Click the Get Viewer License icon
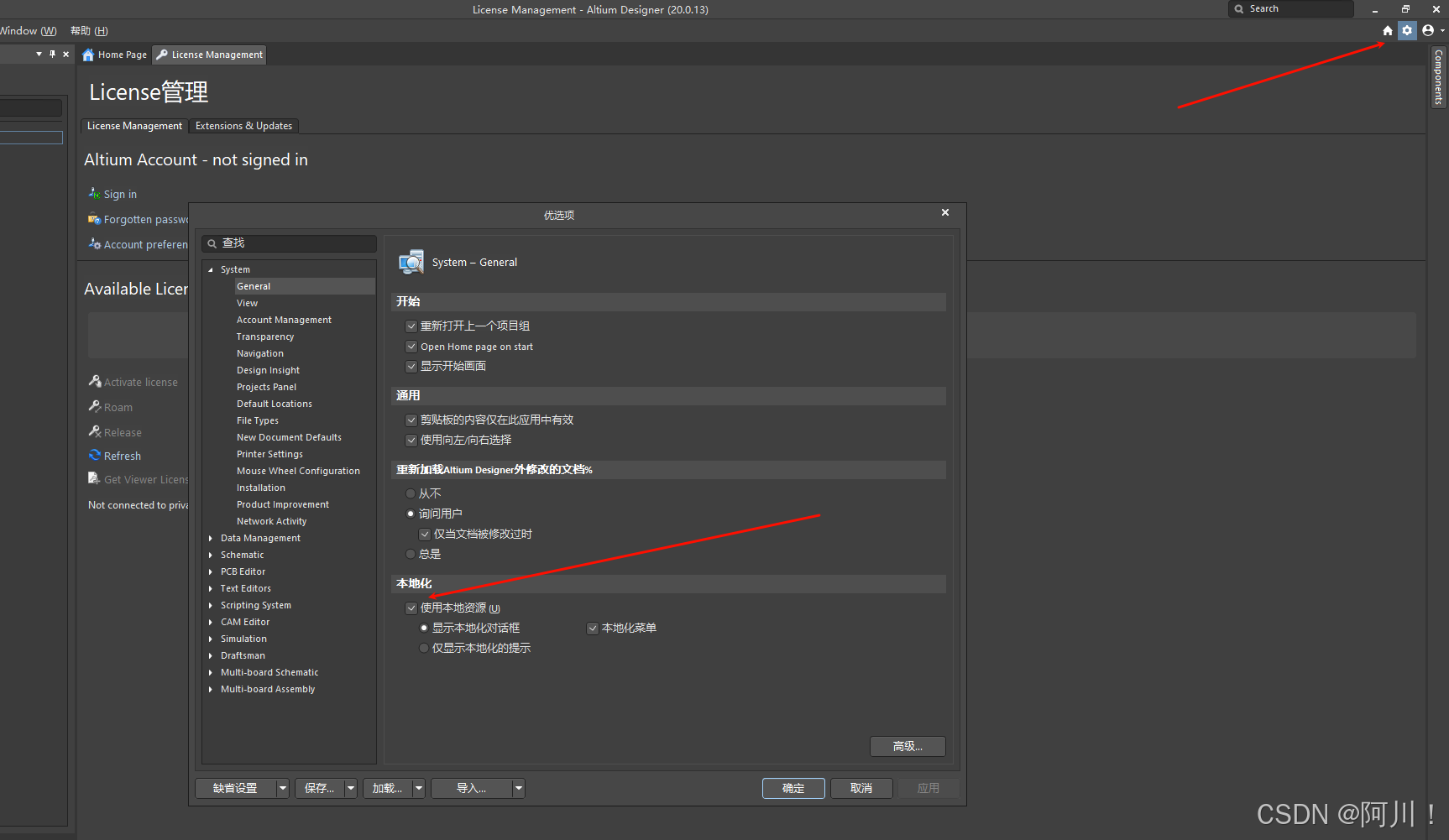This screenshot has height=840, width=1449. [x=94, y=478]
